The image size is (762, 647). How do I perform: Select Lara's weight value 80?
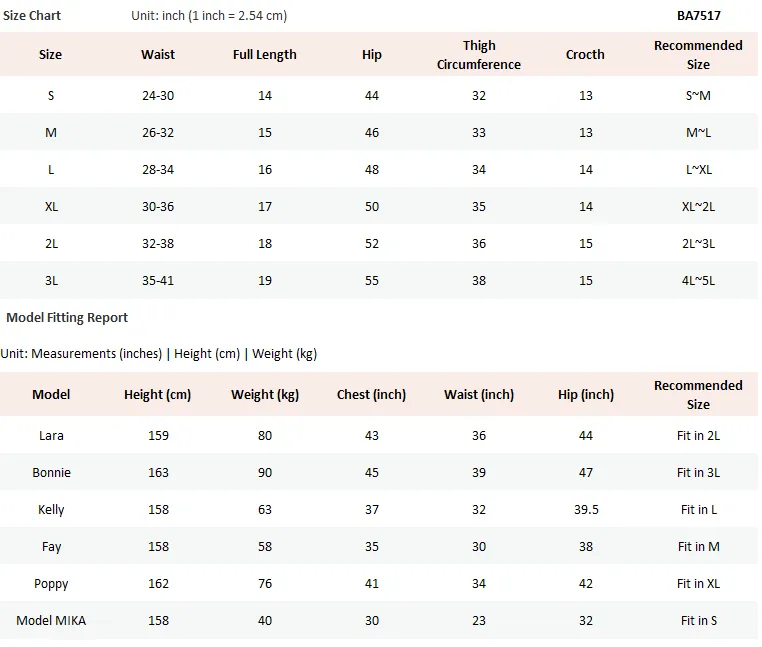pos(265,436)
